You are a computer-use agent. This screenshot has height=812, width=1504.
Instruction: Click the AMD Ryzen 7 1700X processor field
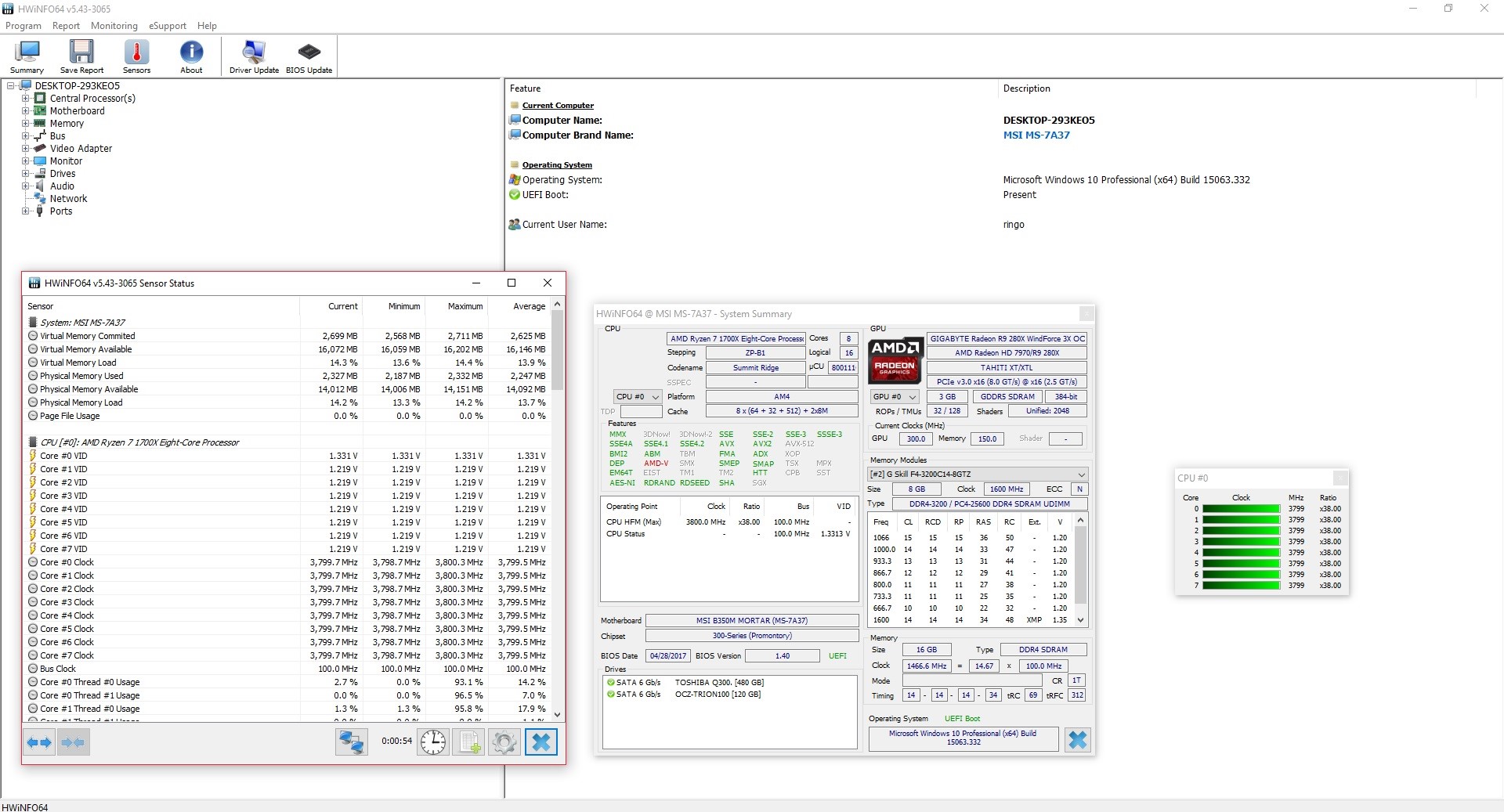[736, 339]
